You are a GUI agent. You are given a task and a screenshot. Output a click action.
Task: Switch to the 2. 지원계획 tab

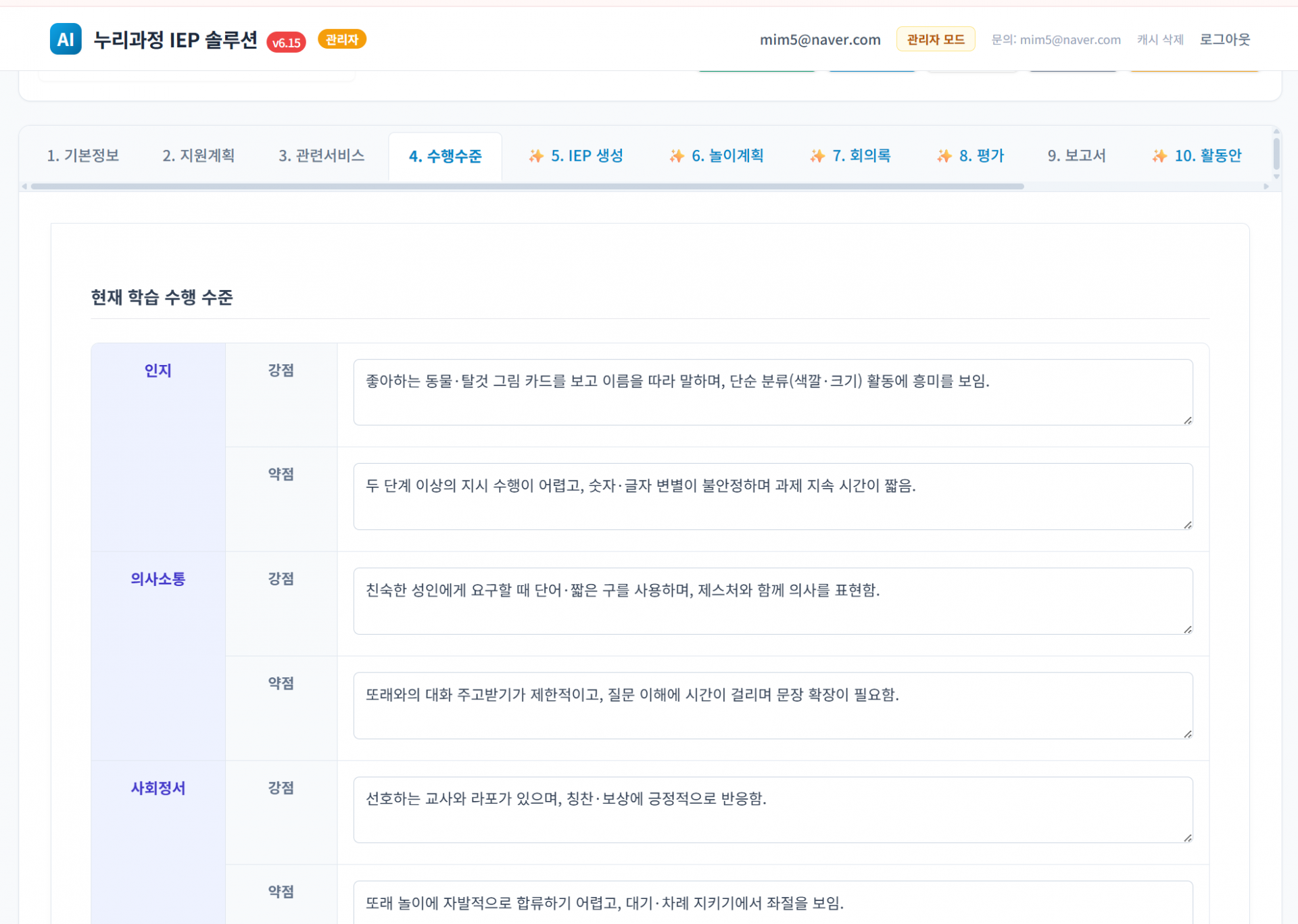coord(199,156)
